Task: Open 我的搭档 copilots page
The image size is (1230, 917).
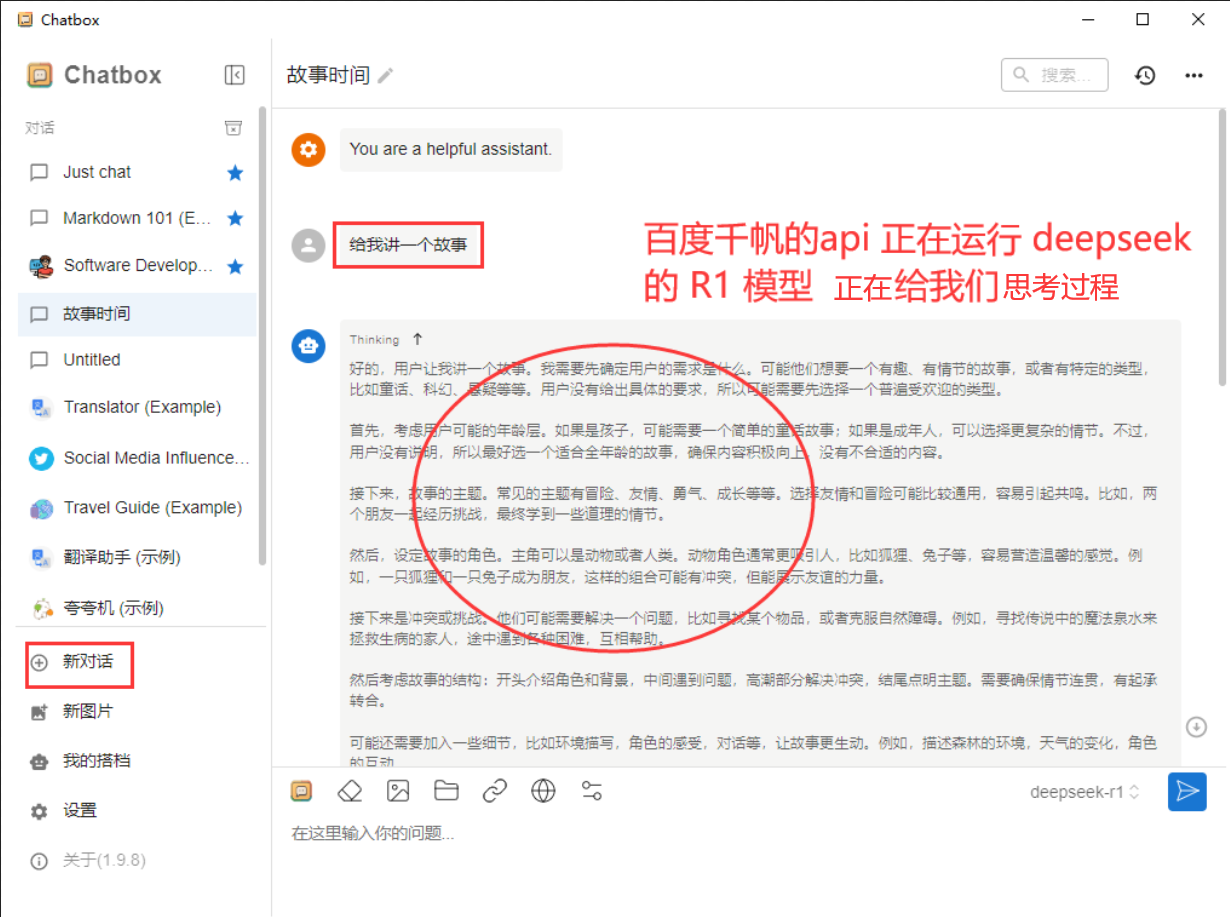Action: 135,761
